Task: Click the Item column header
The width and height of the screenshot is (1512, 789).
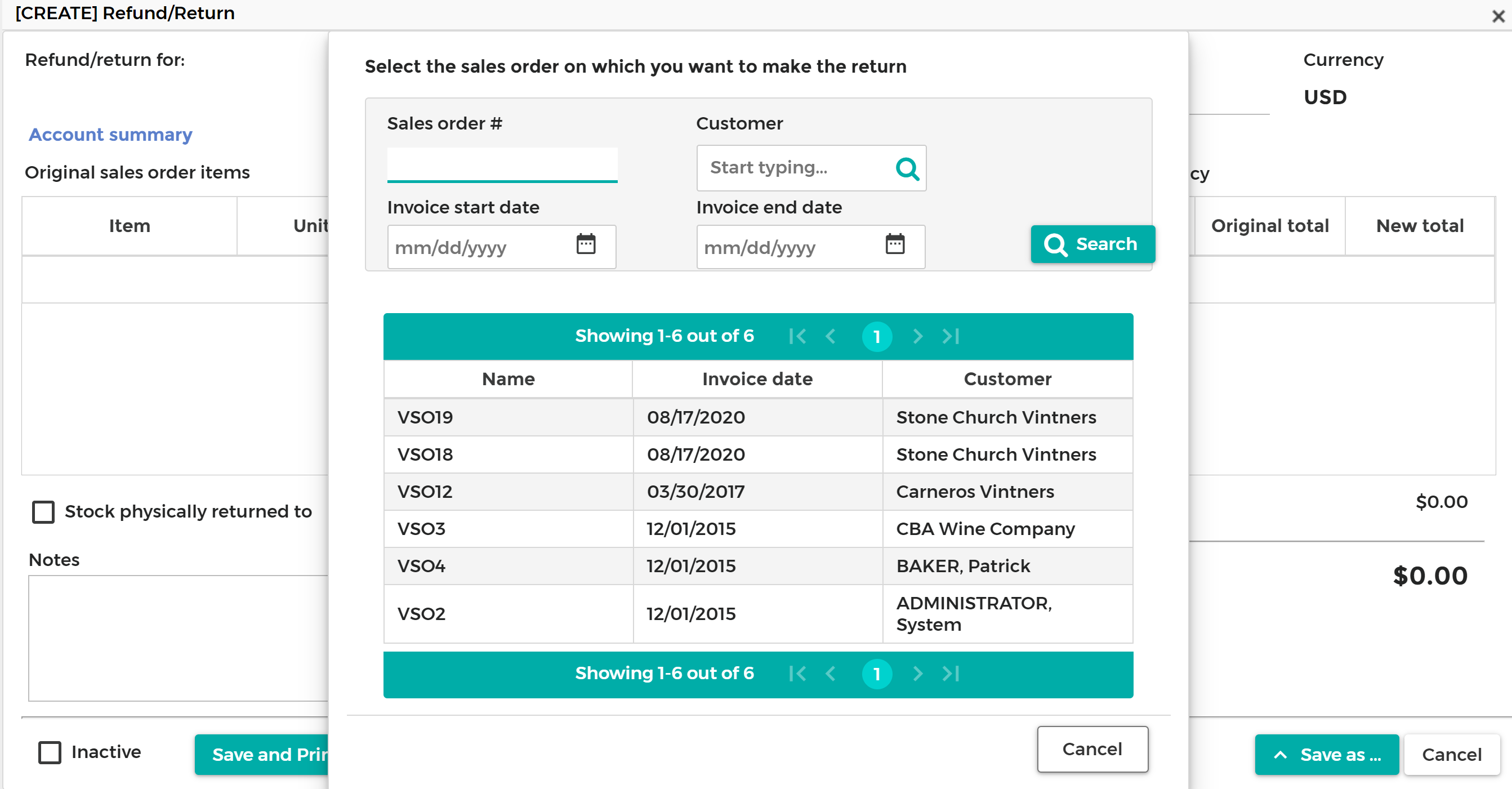Action: (x=130, y=226)
